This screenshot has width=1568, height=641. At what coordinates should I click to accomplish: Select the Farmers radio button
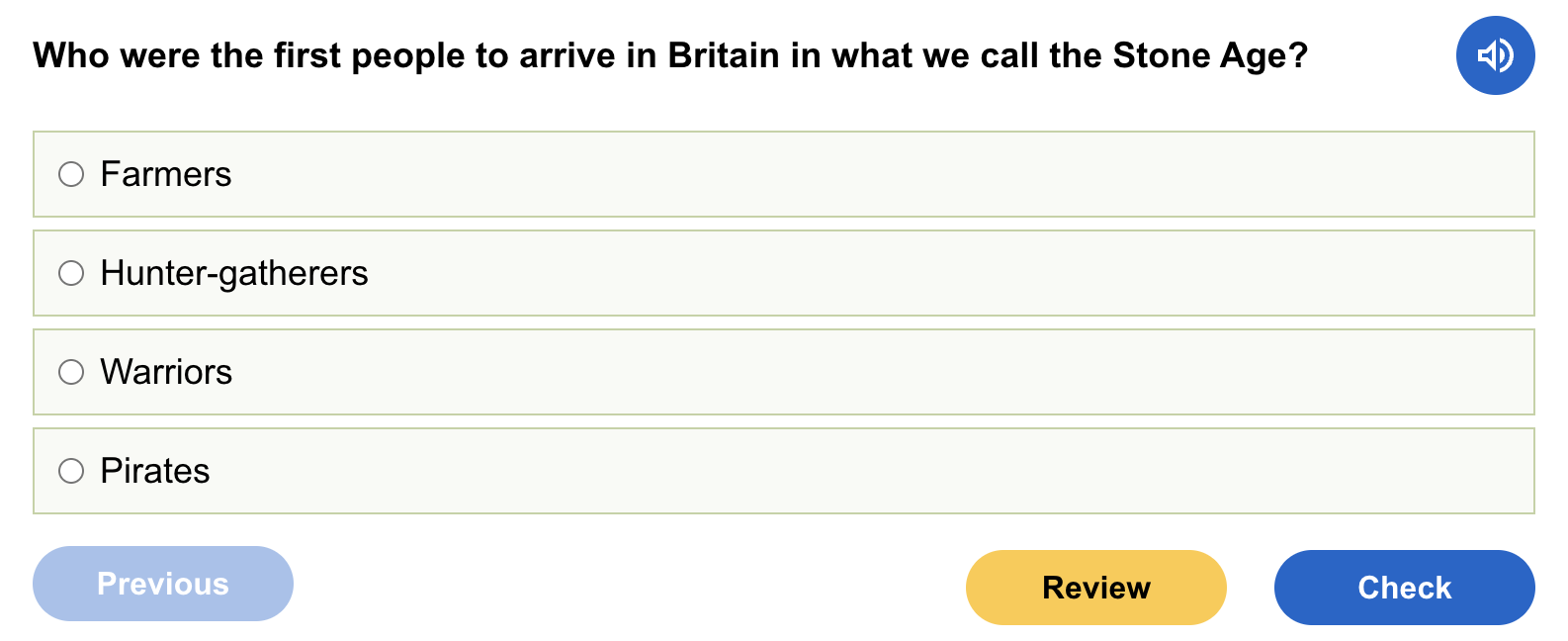(x=71, y=174)
